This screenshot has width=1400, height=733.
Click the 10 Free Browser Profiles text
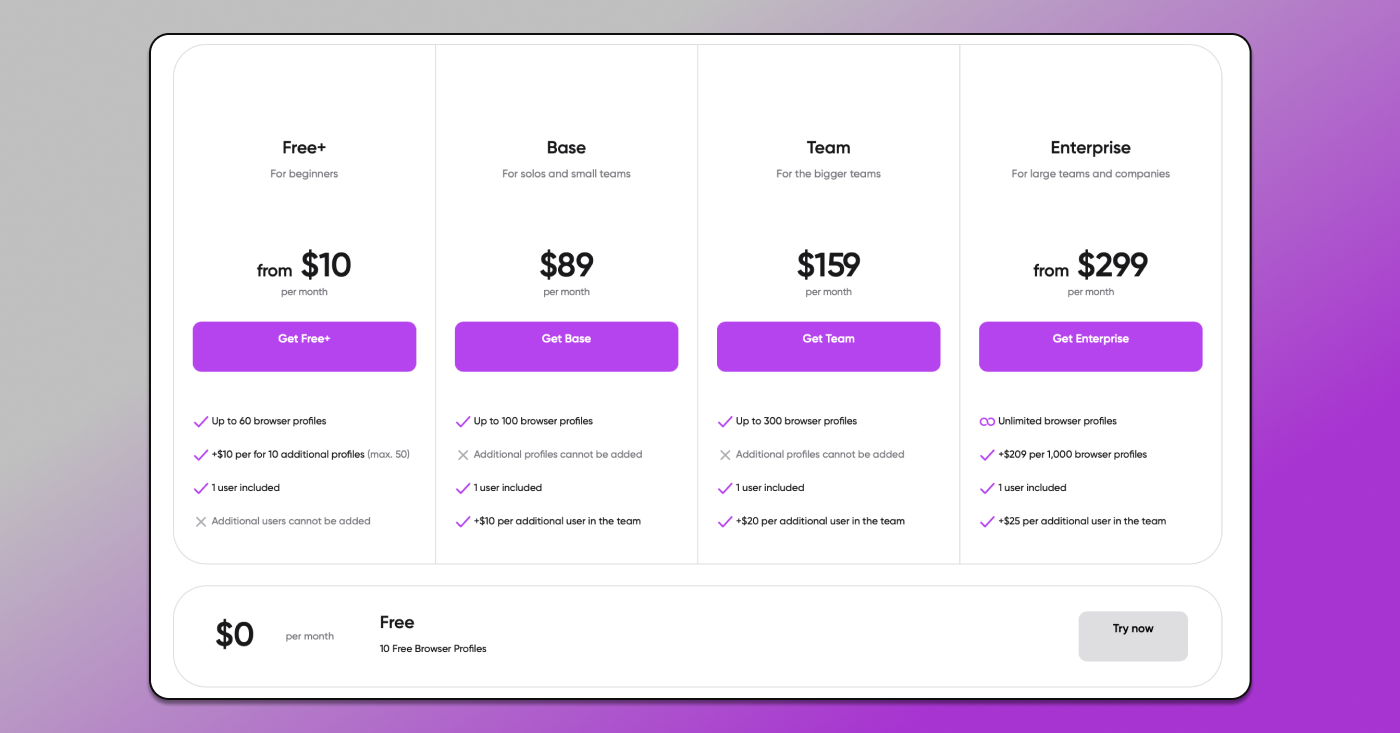(432, 648)
